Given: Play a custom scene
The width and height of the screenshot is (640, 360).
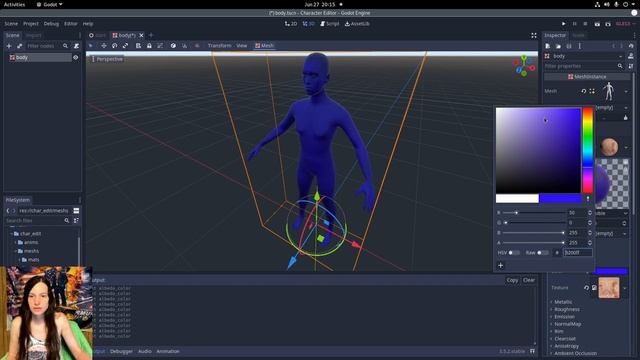Looking at the screenshot, I should click(608, 24).
